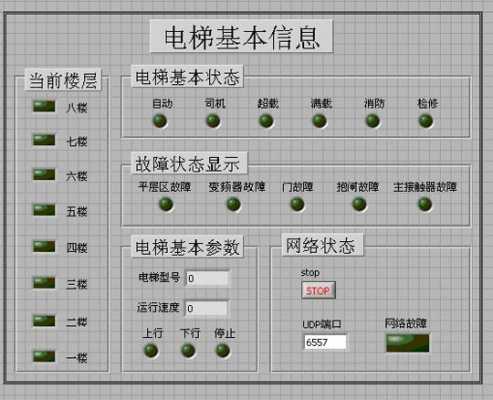This screenshot has width=493, height=400.
Task: Click the 停止 direction LED
Action: pyautogui.click(x=223, y=350)
